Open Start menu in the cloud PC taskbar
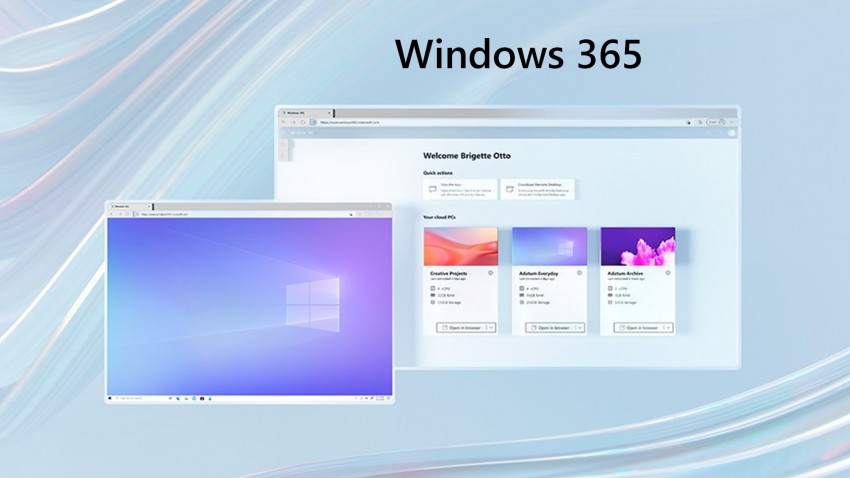850x478 pixels. click(x=110, y=398)
